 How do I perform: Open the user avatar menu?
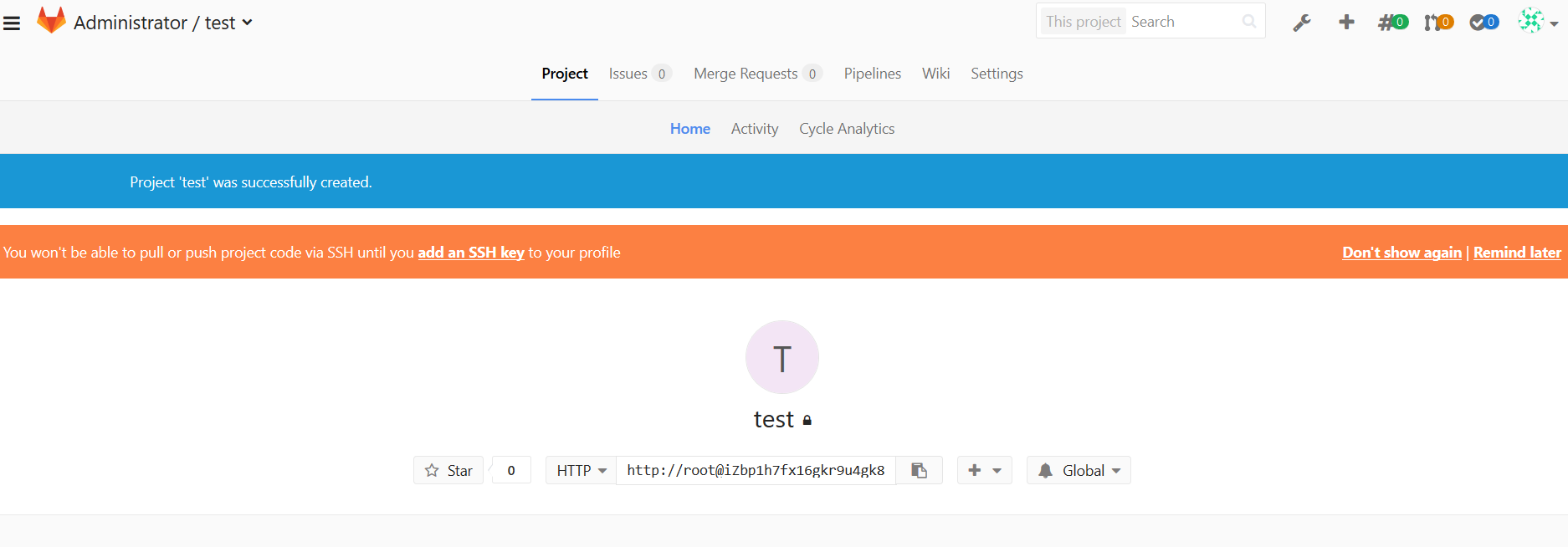click(1538, 23)
